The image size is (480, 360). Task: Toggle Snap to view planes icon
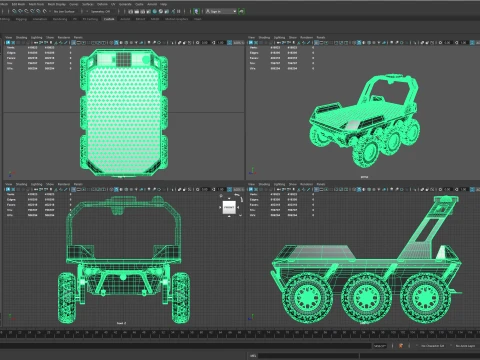coord(38,11)
